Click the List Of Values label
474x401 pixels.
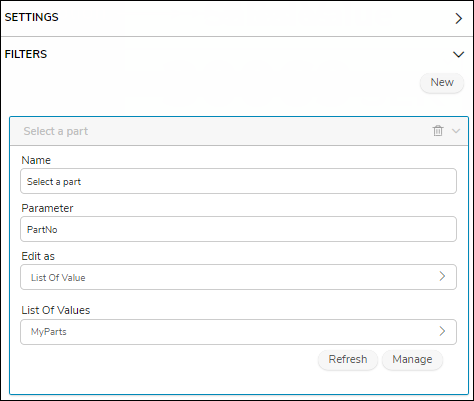pos(56,310)
